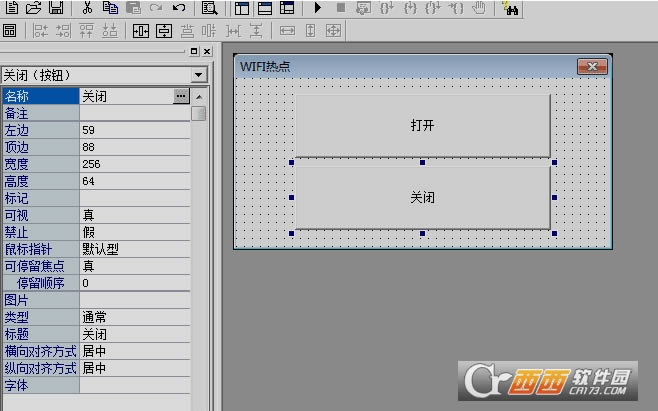Select the 字体 property row
Screen dimensions: 658x411
pyautogui.click(x=96, y=385)
